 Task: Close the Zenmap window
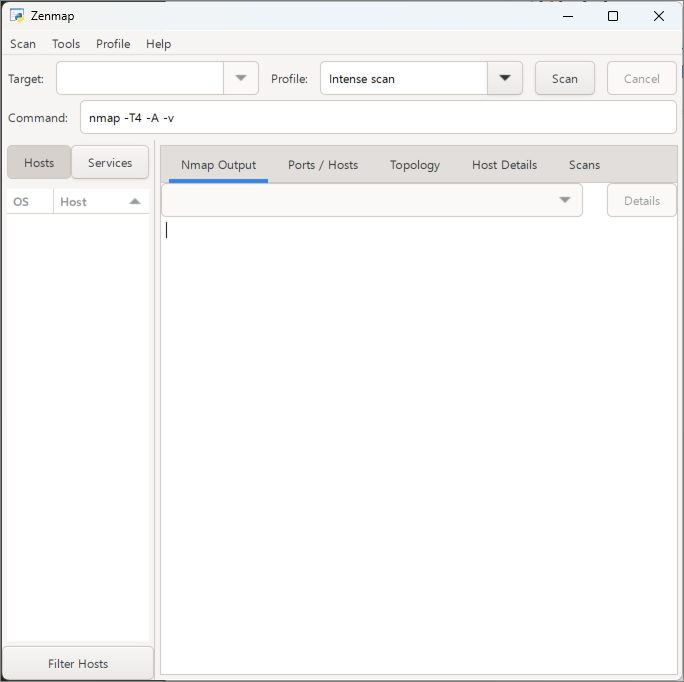point(659,16)
